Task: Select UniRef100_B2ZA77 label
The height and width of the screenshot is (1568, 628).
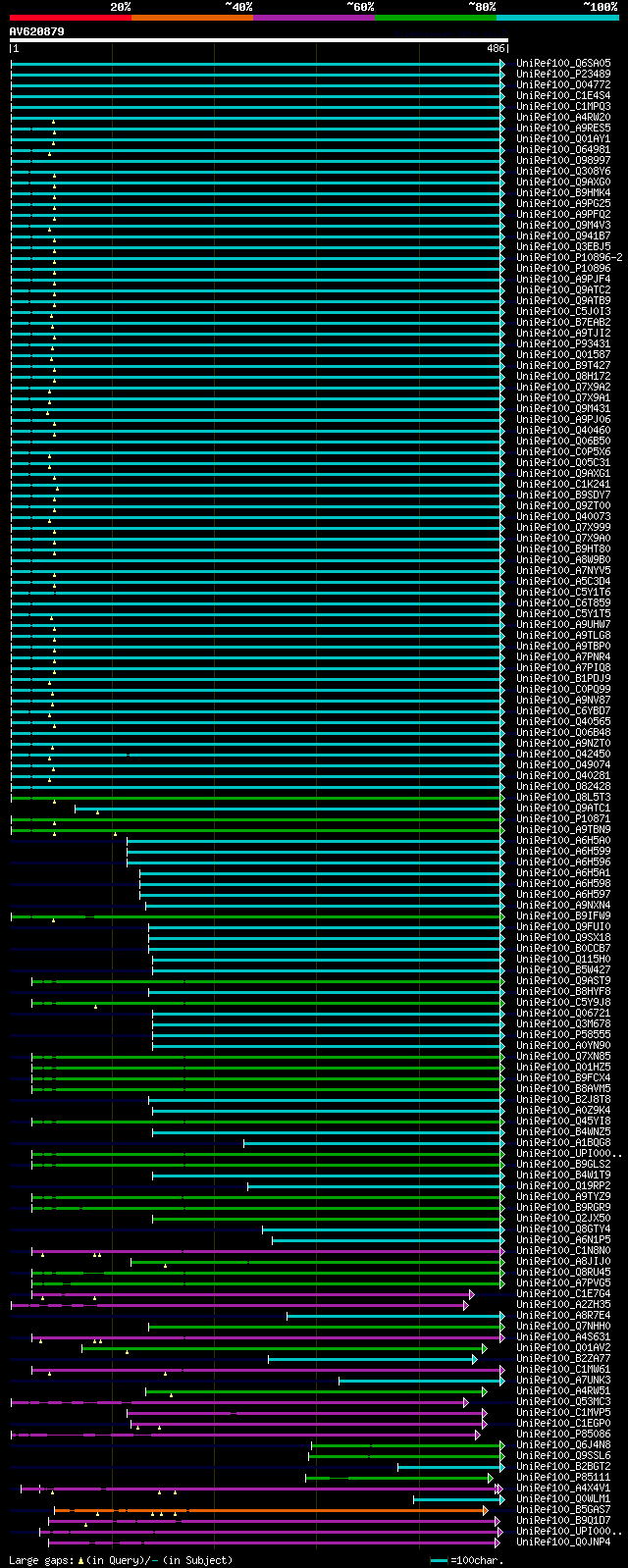Action: tap(563, 1358)
